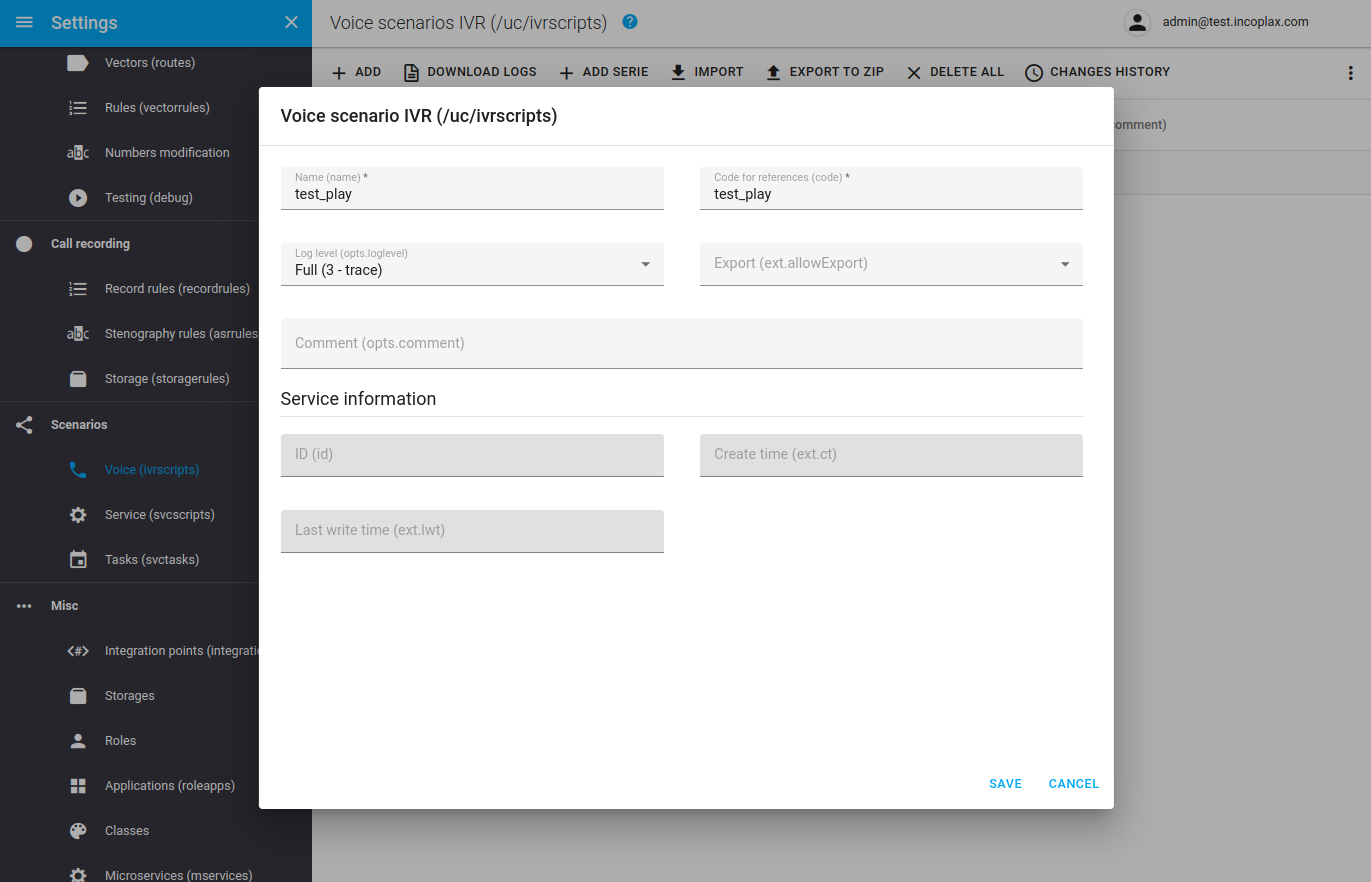Open the hamburger menu in Settings header
1371x882 pixels.
[24, 22]
